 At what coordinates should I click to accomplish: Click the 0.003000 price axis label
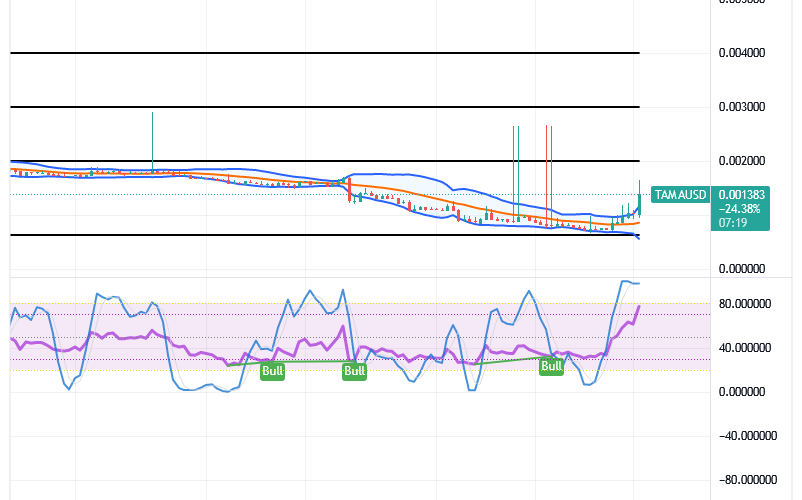coord(742,107)
